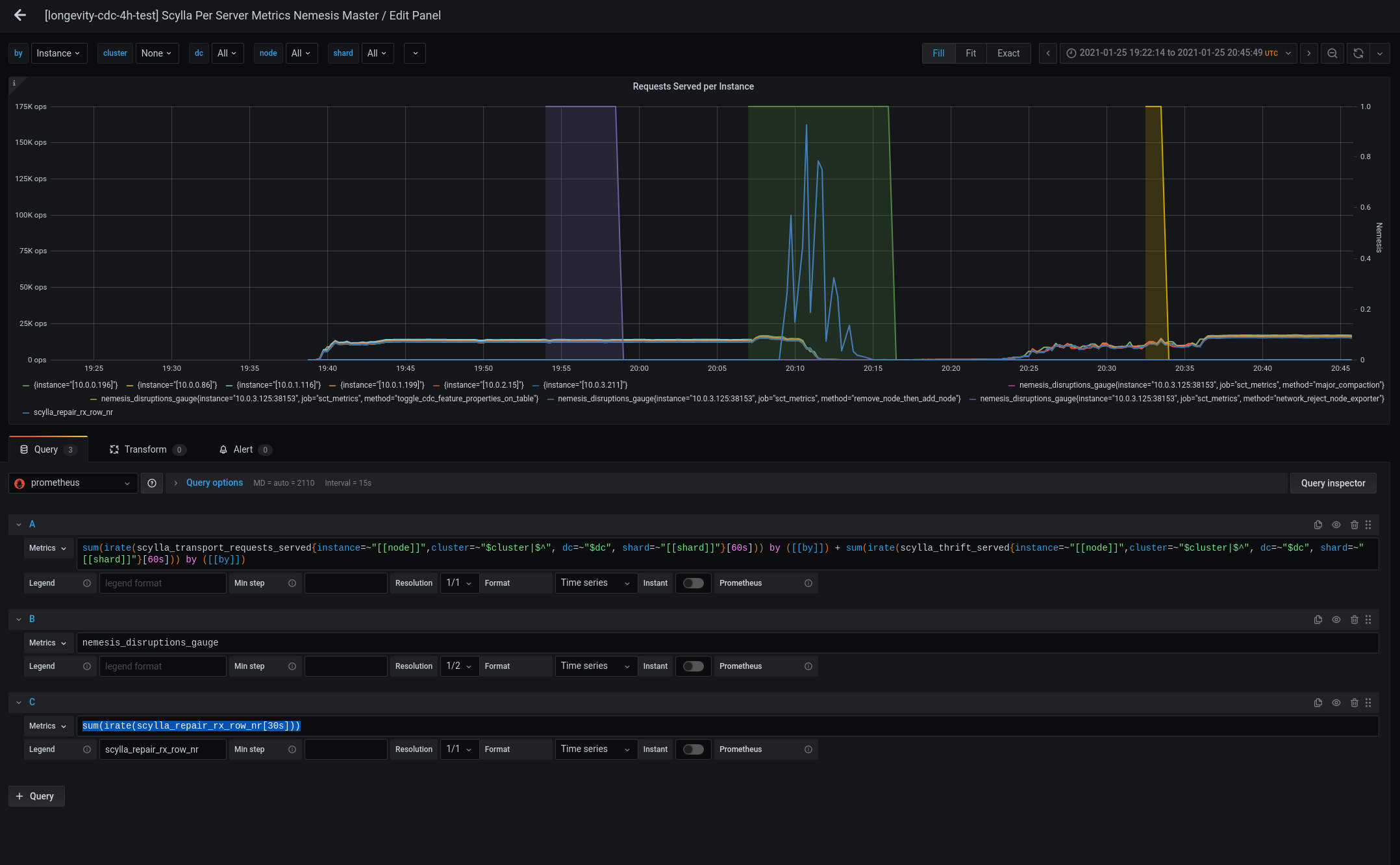Expand Query options section
1400x865 pixels.
214,483
